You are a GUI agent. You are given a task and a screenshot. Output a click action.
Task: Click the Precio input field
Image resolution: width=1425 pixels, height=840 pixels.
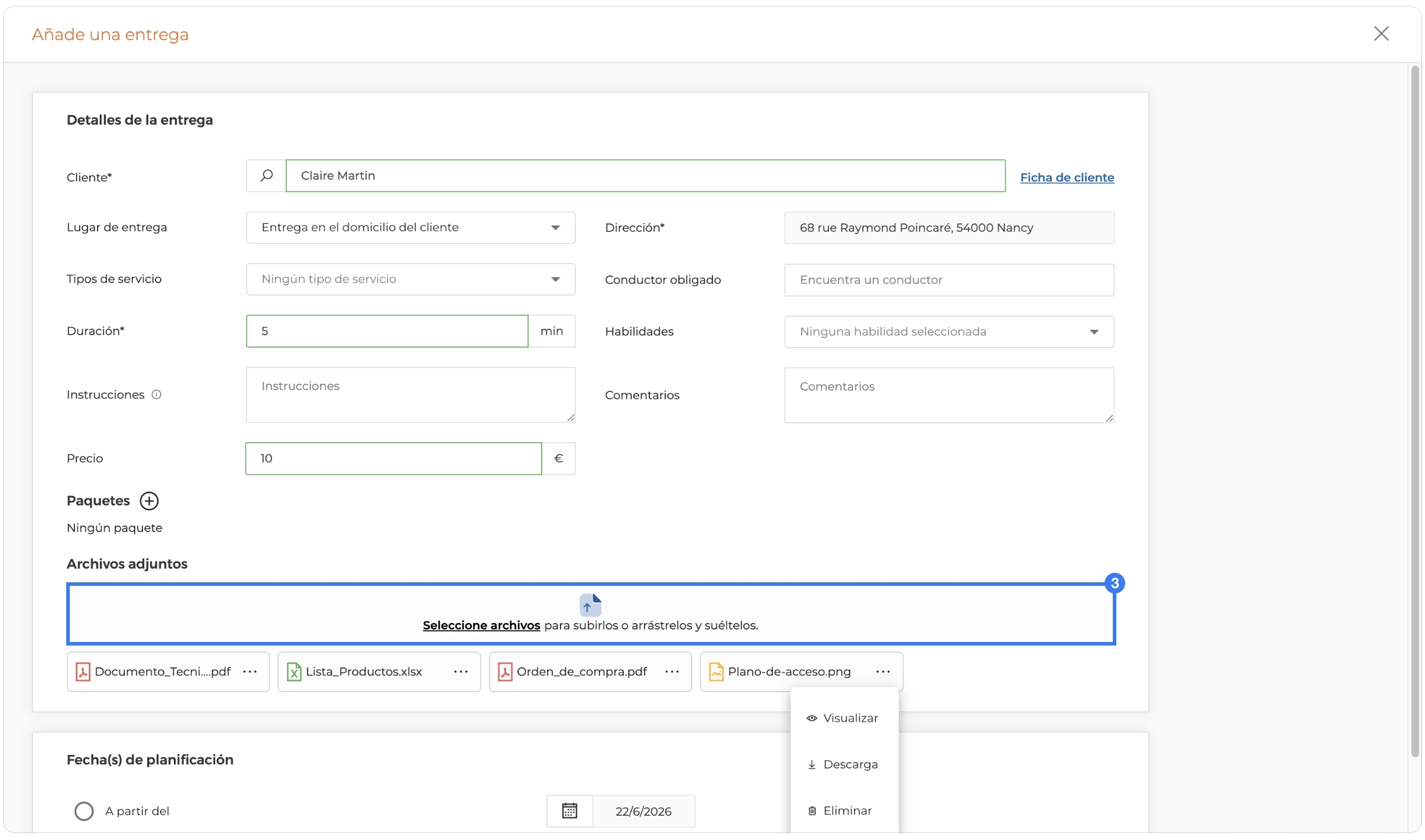click(x=394, y=459)
